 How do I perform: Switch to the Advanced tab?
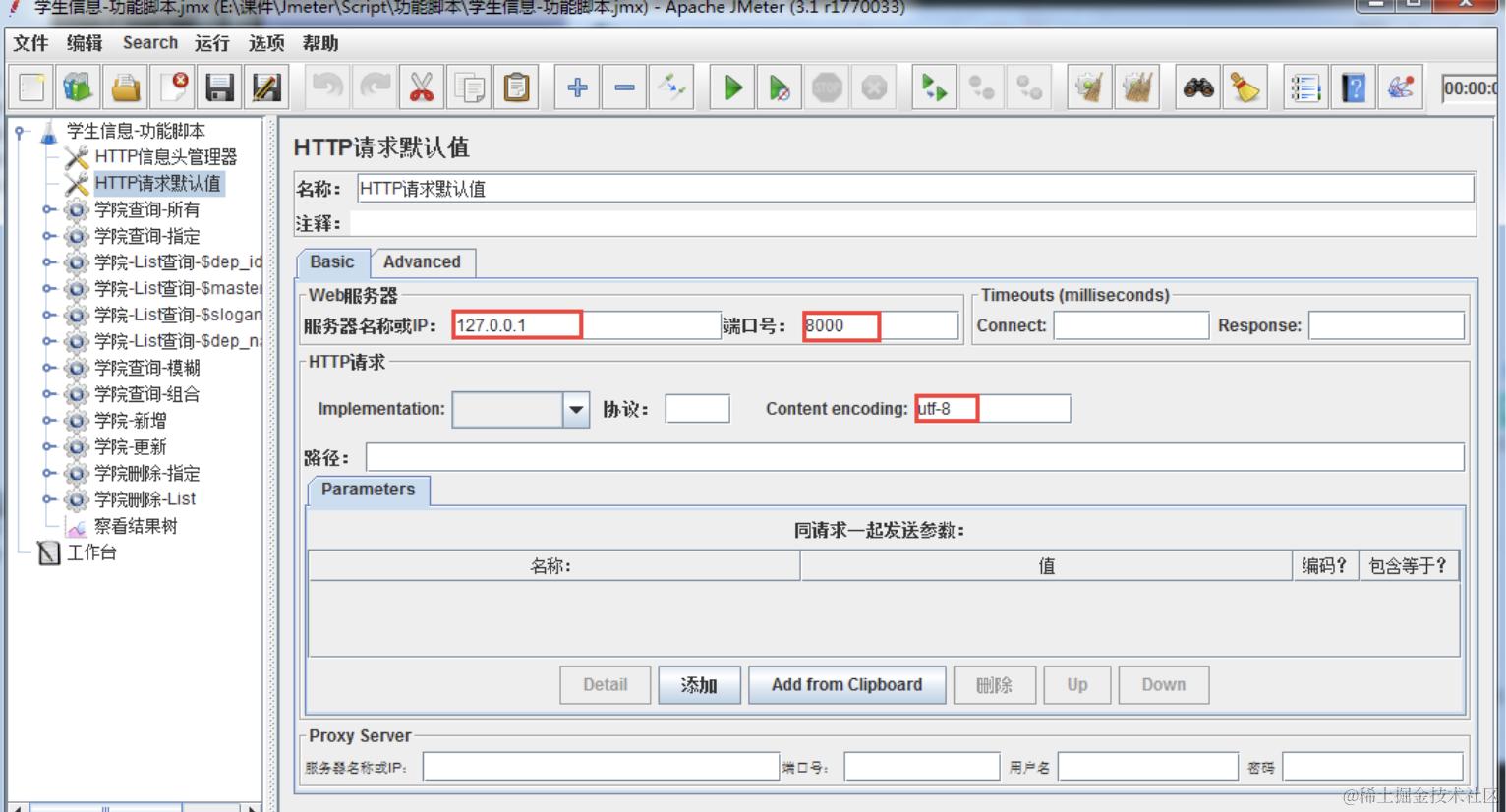[x=422, y=262]
